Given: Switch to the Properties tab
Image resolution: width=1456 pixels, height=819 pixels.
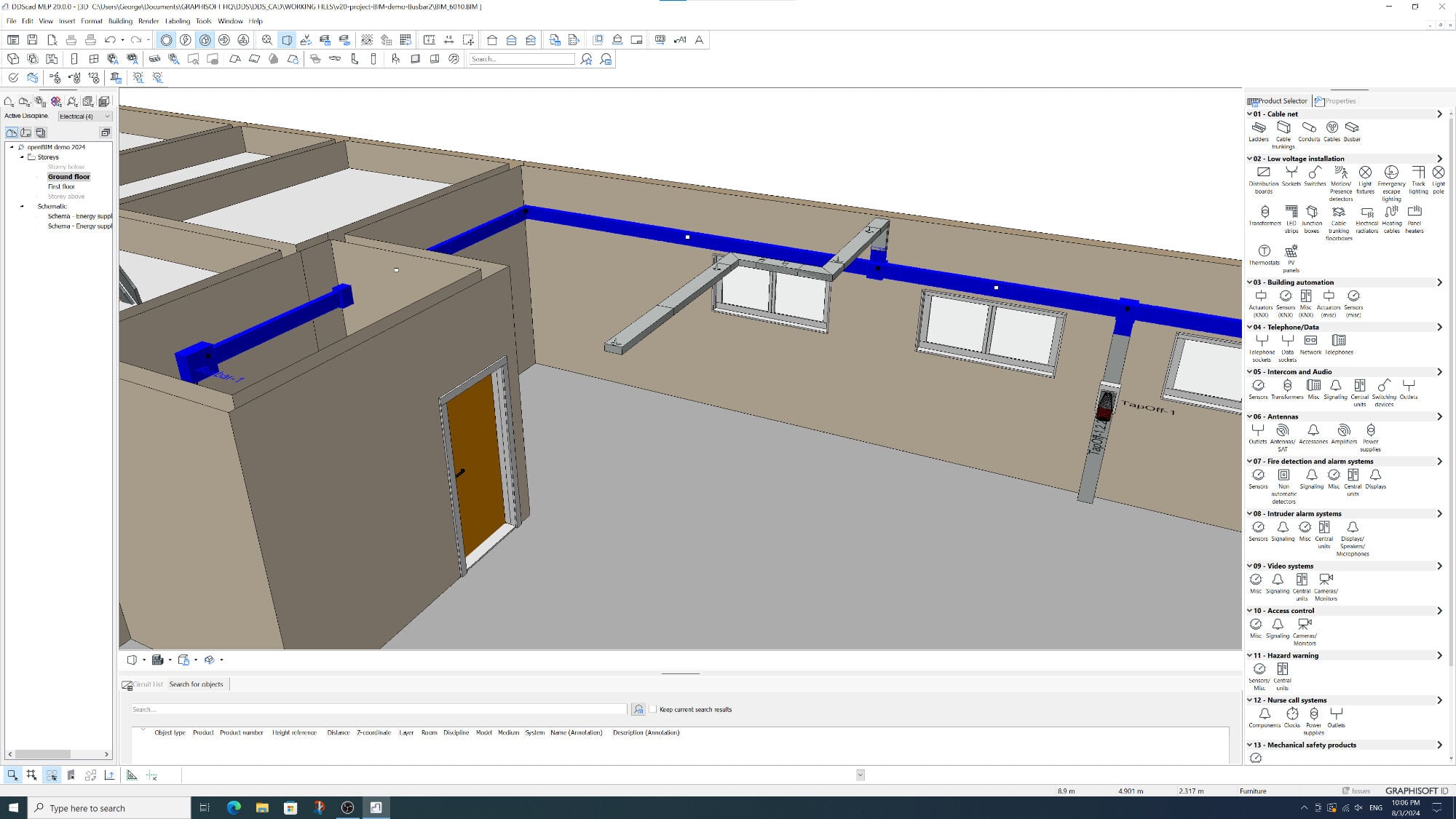Looking at the screenshot, I should 1336,101.
